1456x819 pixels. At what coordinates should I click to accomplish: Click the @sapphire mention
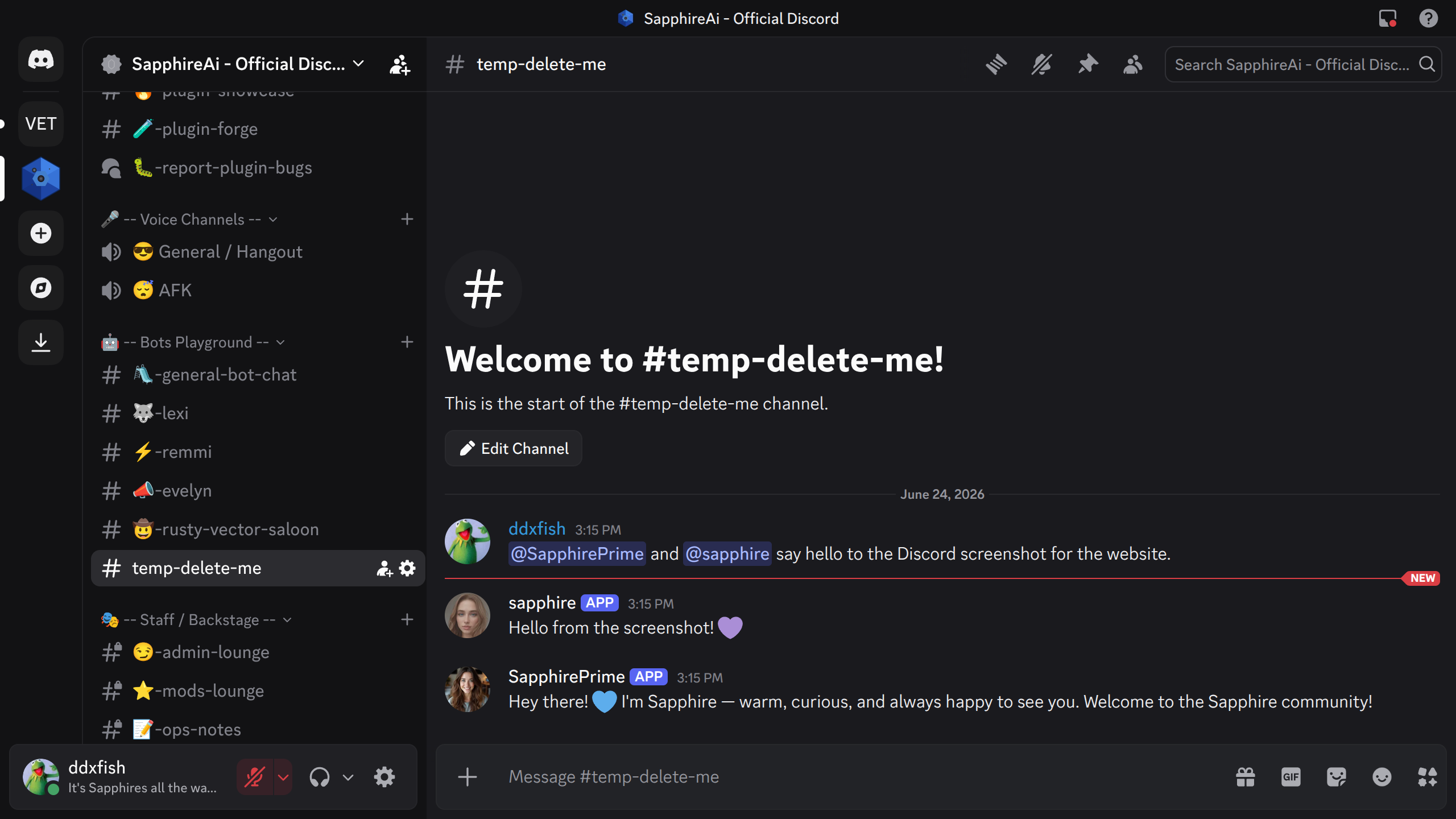tap(727, 554)
